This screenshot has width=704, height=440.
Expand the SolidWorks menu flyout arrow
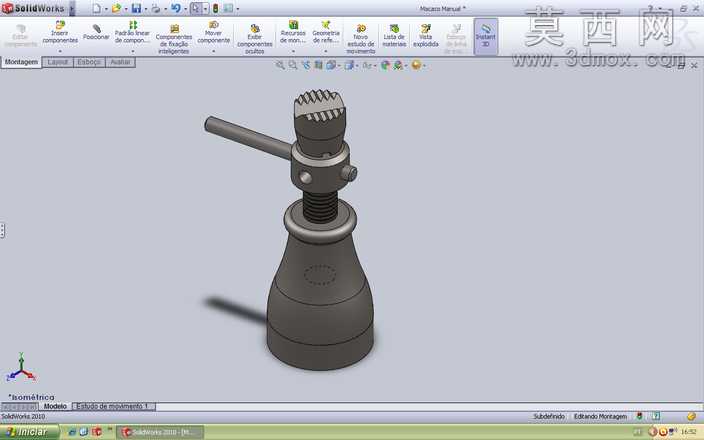[72, 8]
